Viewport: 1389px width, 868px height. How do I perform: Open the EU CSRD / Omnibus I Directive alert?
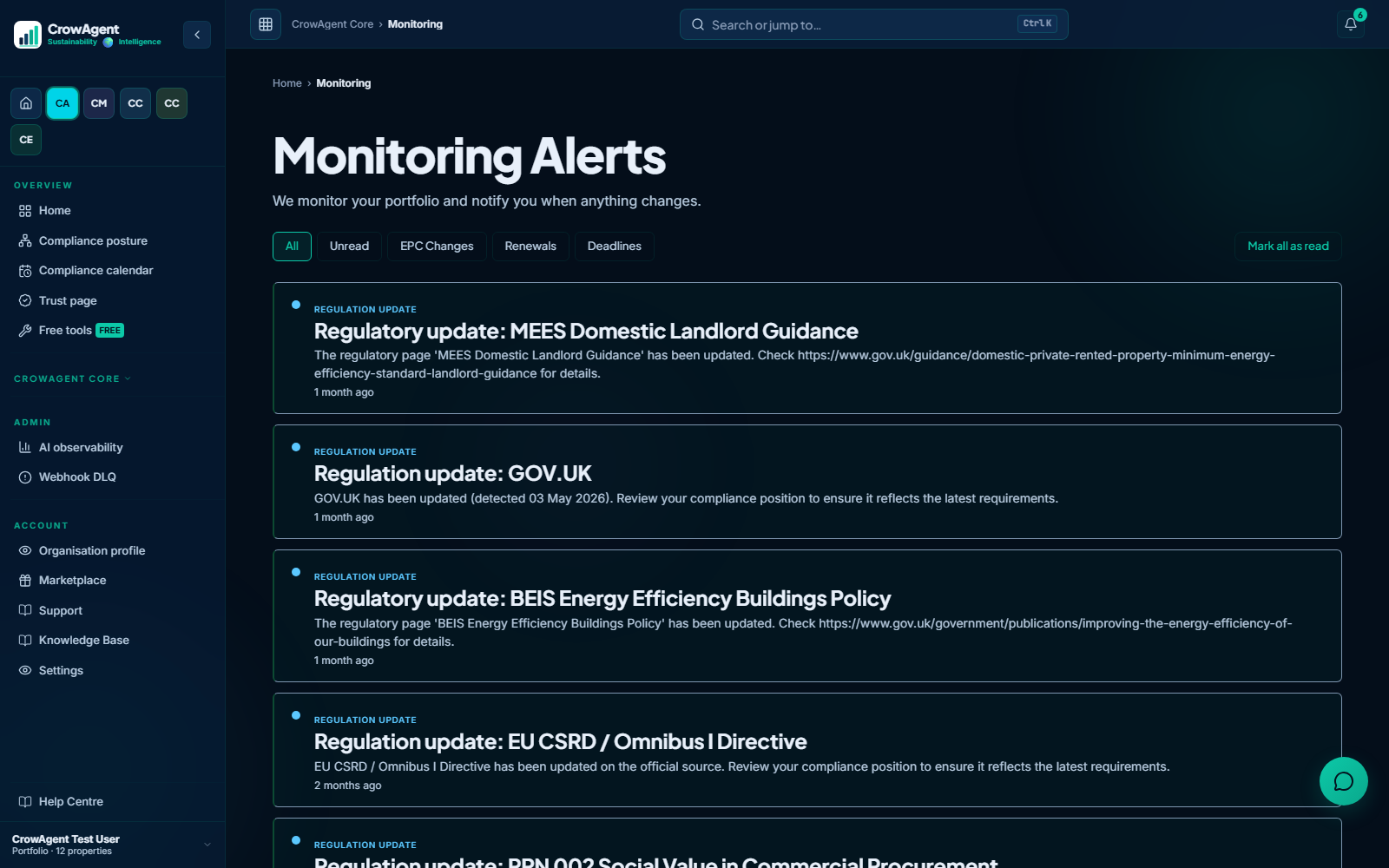pos(807,750)
